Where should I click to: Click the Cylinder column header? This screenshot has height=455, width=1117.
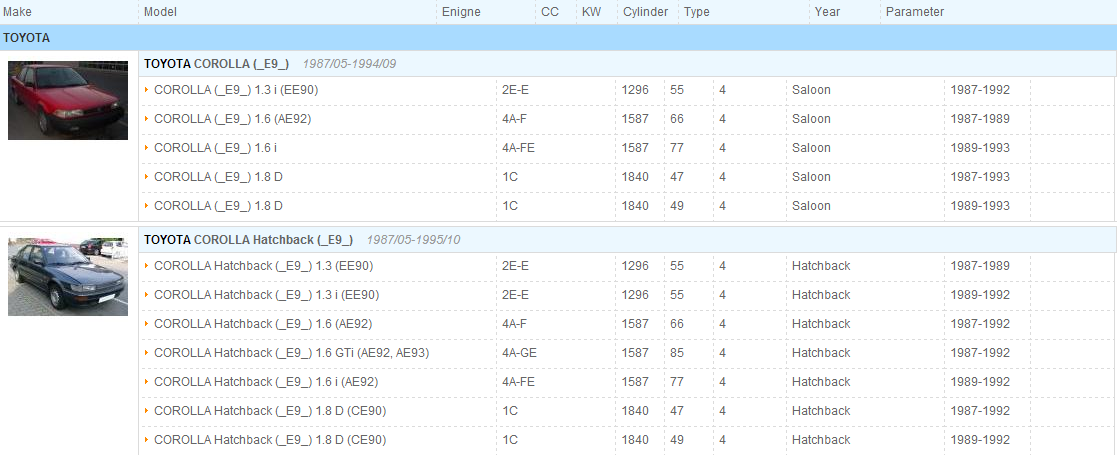click(645, 12)
